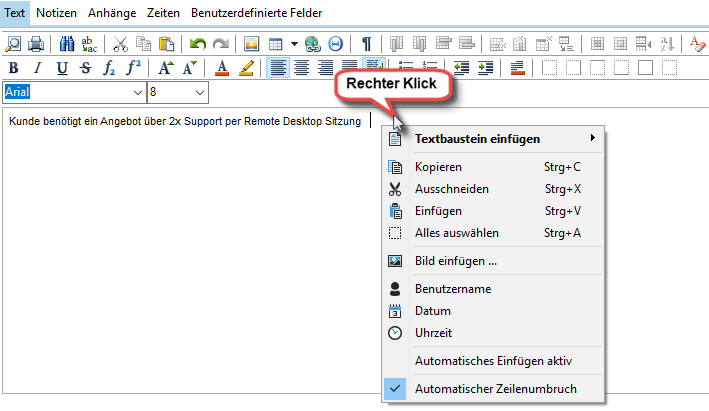Click the print preview magnifier icon

pos(13,44)
